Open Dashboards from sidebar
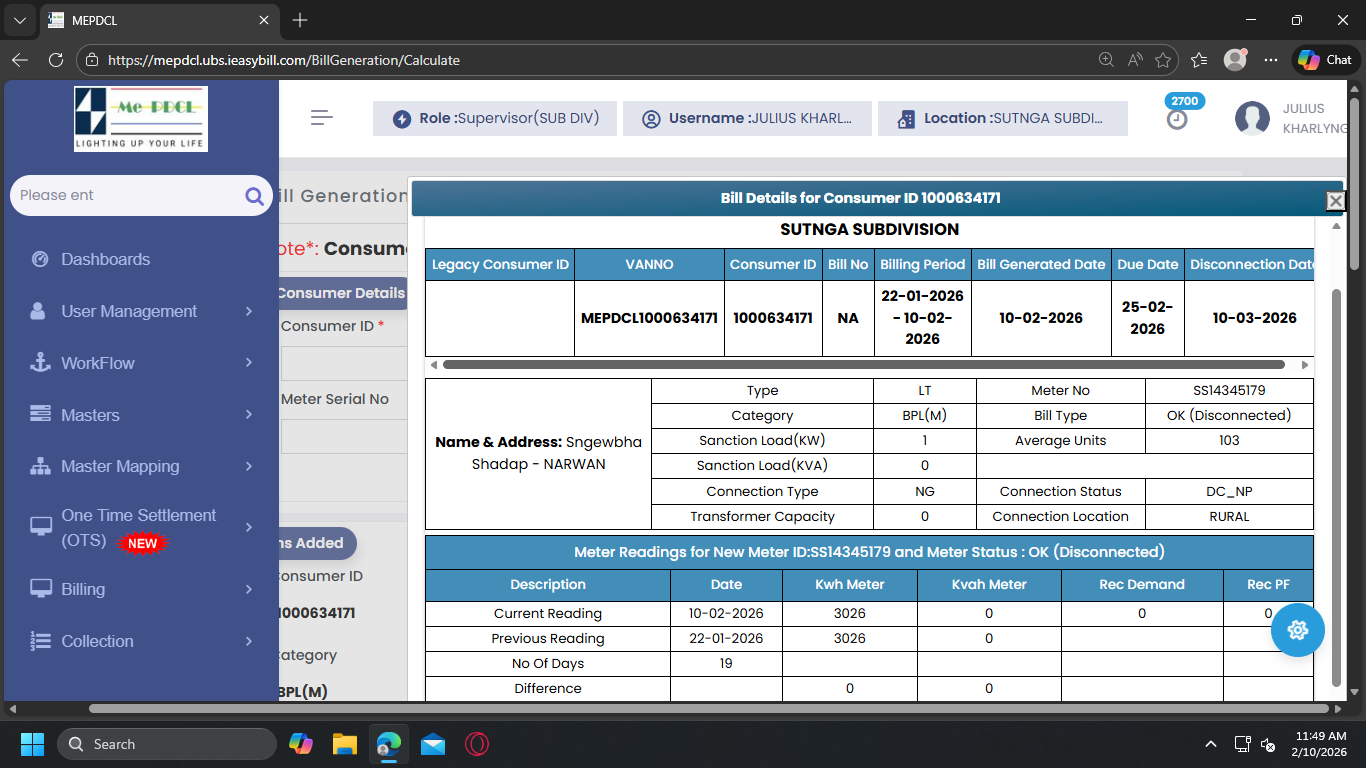The image size is (1366, 768). (x=105, y=259)
